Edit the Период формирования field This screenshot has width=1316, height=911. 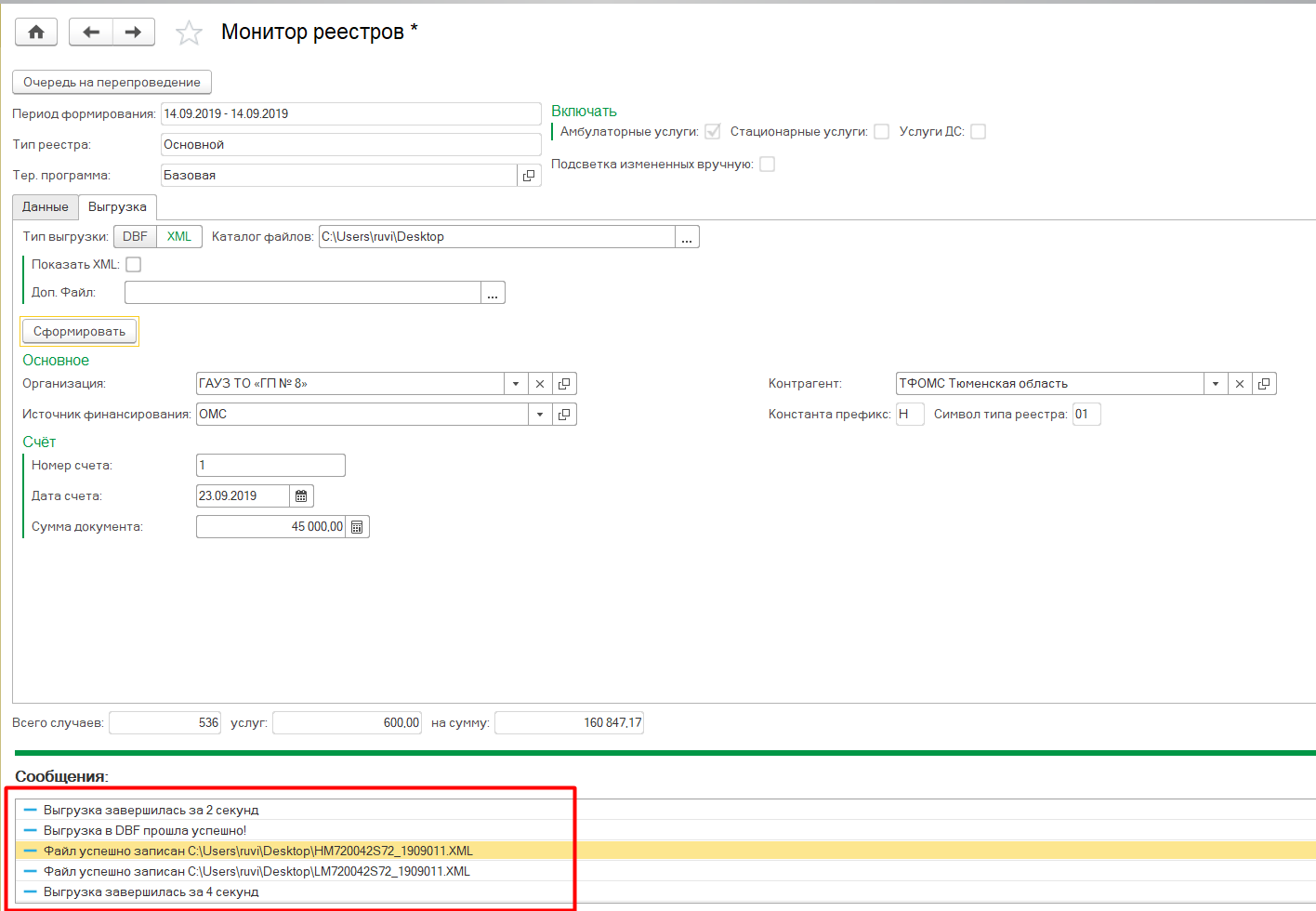(351, 114)
